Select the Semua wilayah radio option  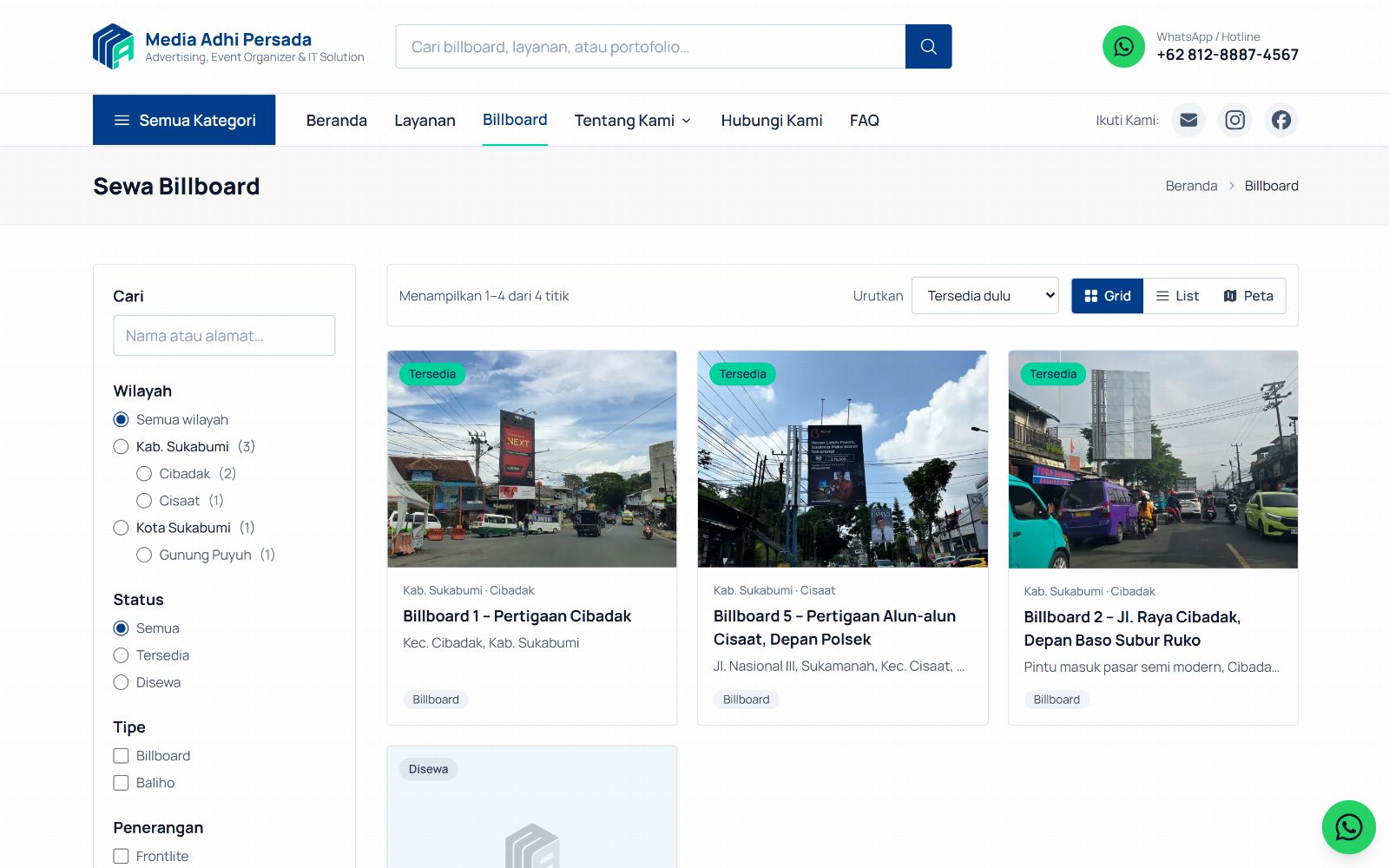(x=121, y=420)
